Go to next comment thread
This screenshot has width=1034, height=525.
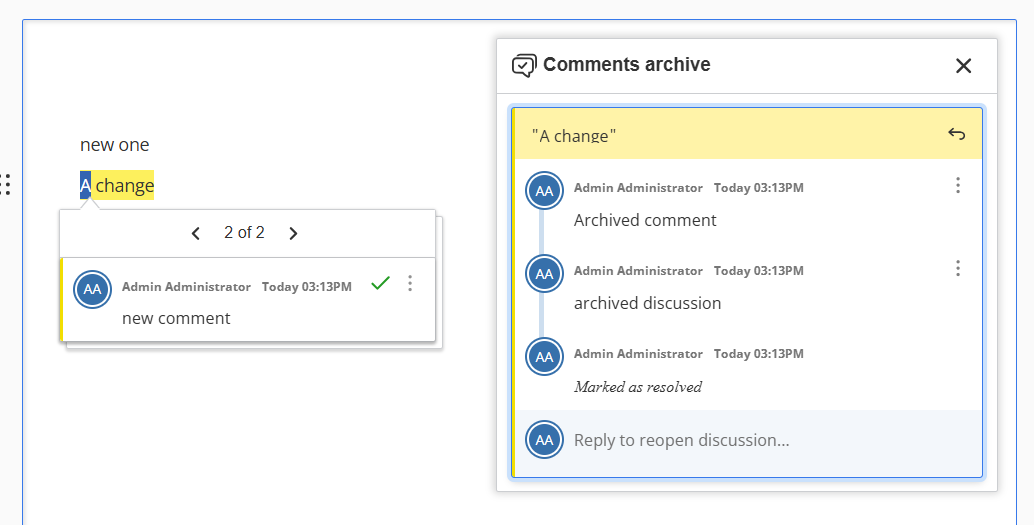(293, 233)
